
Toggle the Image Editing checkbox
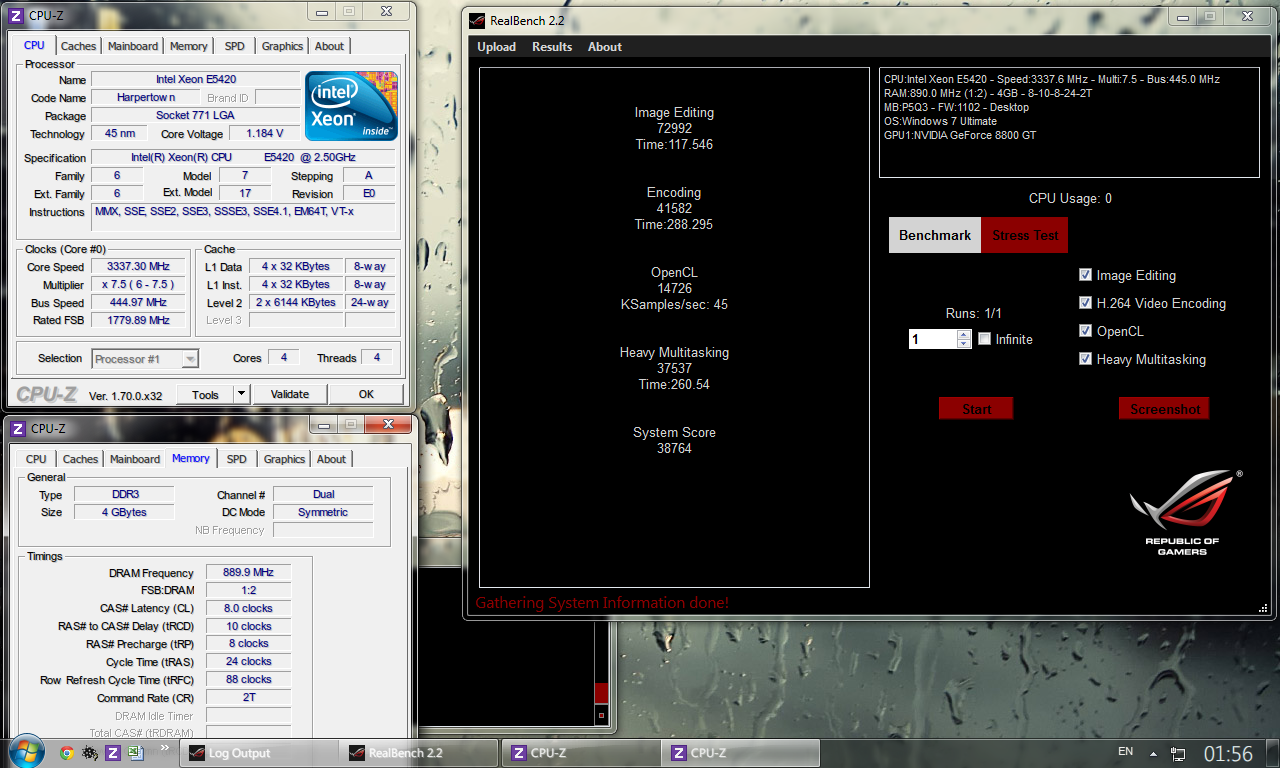pos(1086,275)
